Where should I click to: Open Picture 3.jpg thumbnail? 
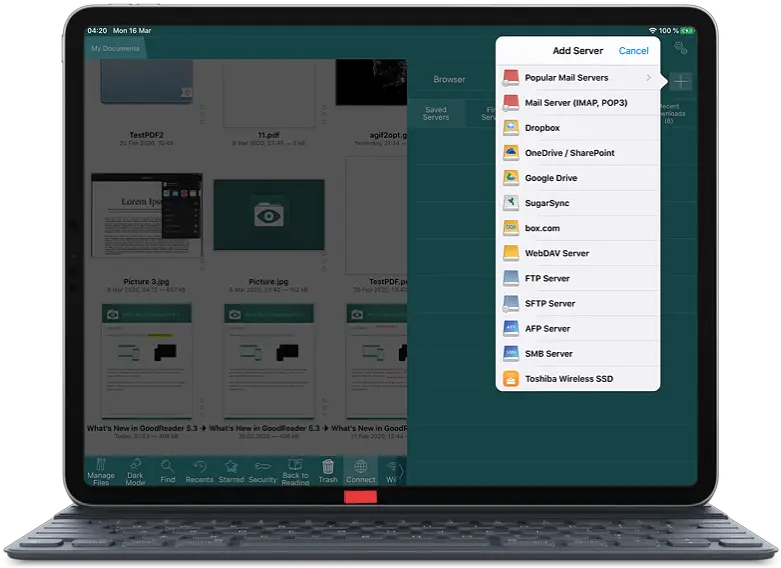pyautogui.click(x=146, y=215)
